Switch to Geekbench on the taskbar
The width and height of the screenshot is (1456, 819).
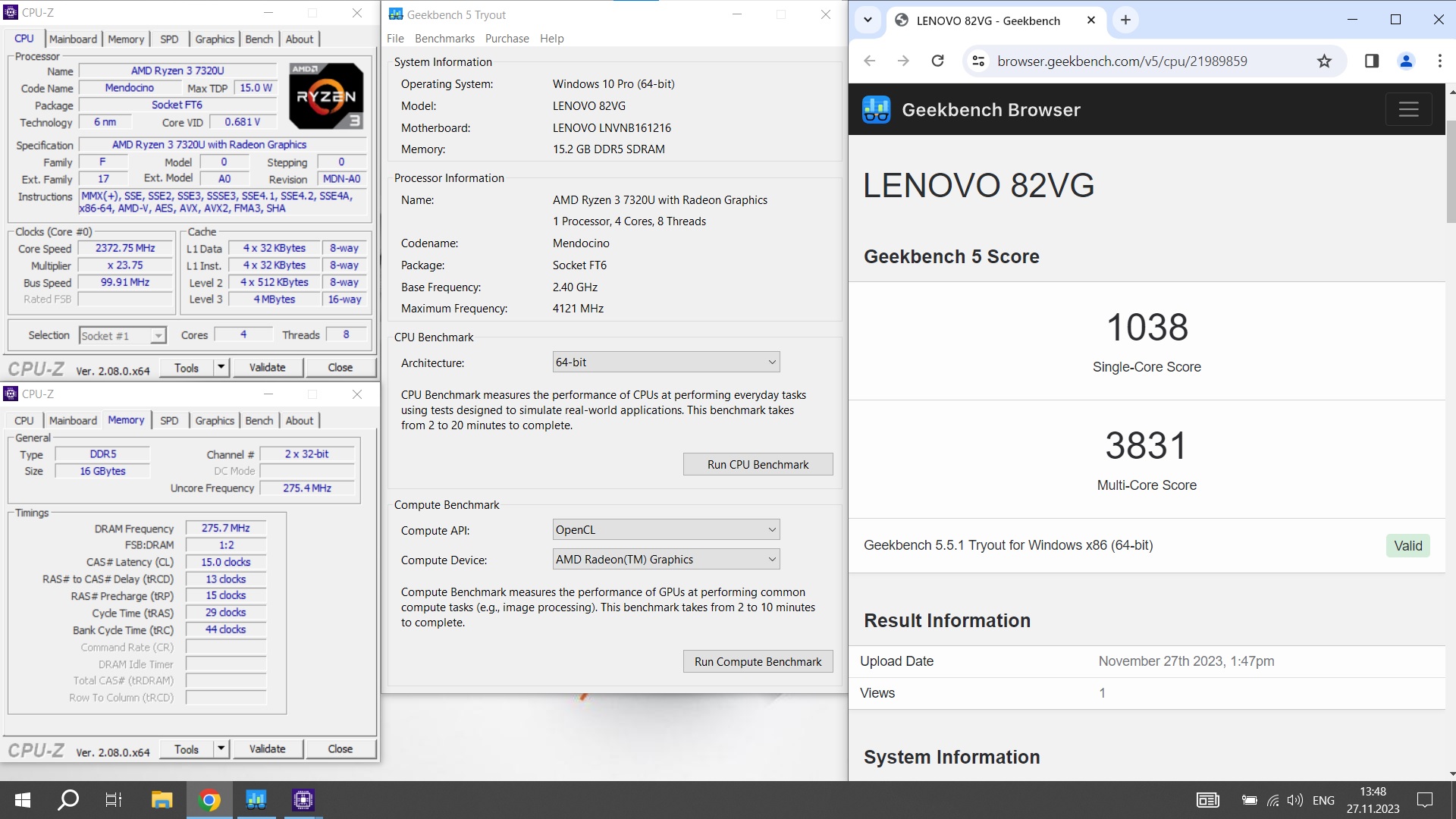(x=256, y=799)
